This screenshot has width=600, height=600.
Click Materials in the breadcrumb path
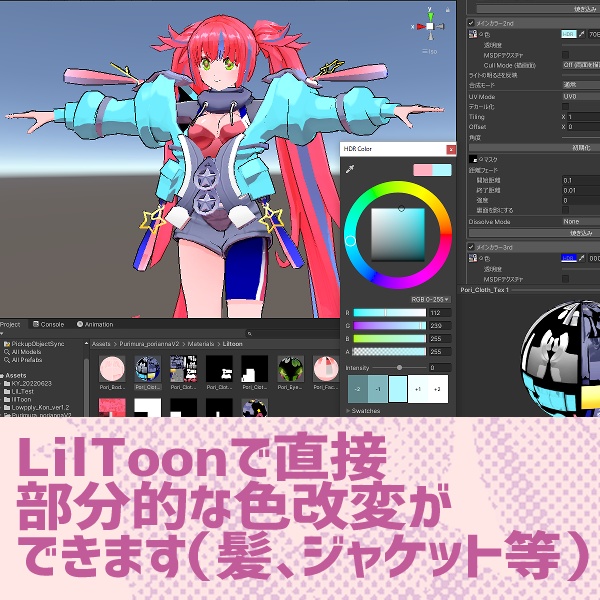201,344
